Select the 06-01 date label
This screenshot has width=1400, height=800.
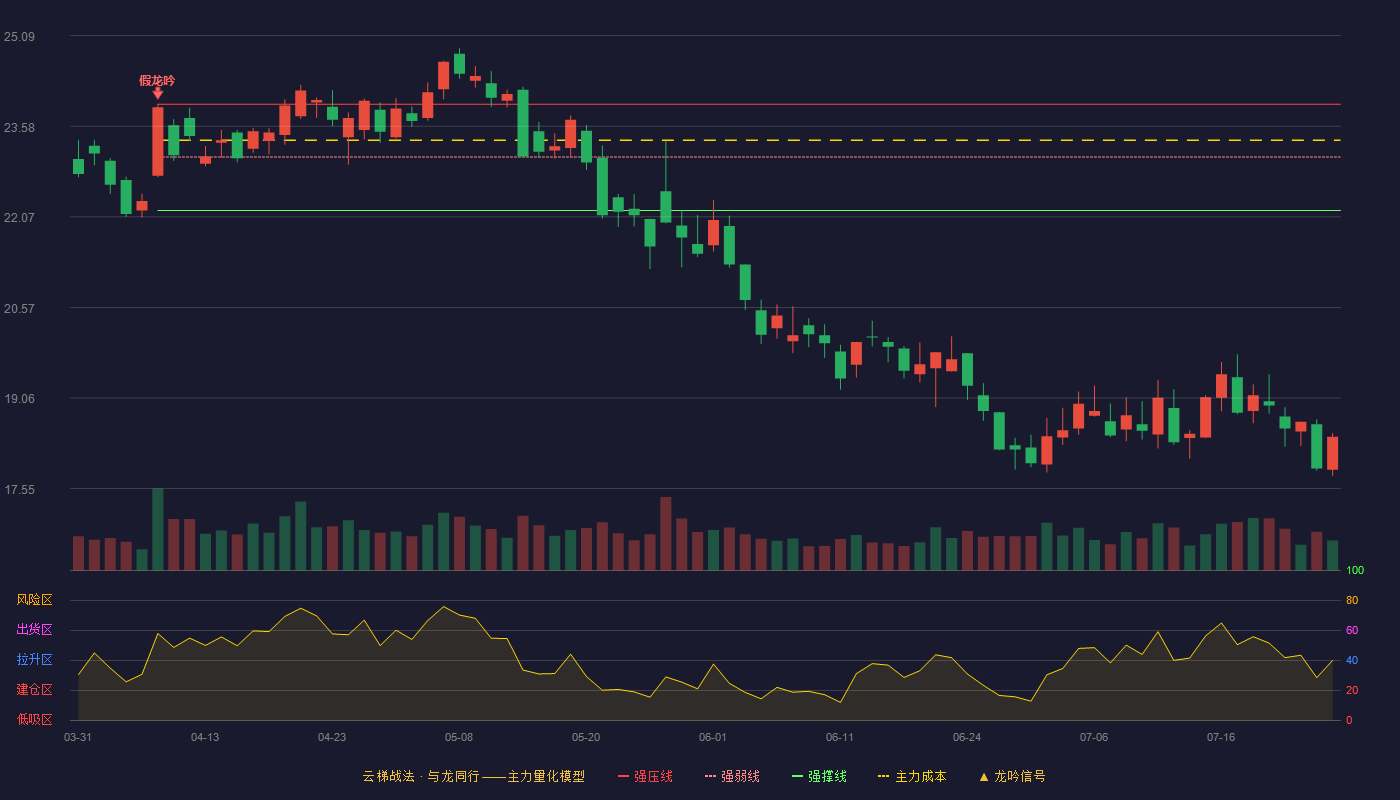tap(713, 737)
